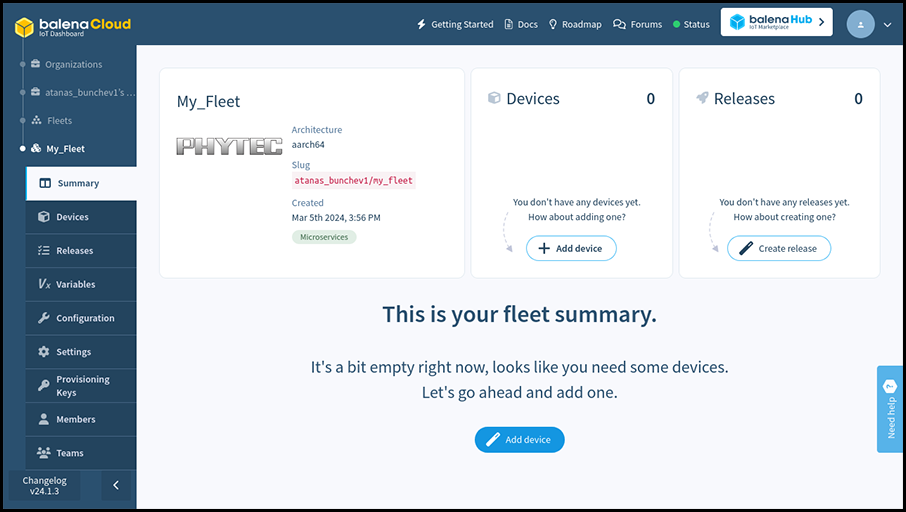This screenshot has width=906, height=512.
Task: Expand the user account dropdown arrow
Action: click(888, 25)
